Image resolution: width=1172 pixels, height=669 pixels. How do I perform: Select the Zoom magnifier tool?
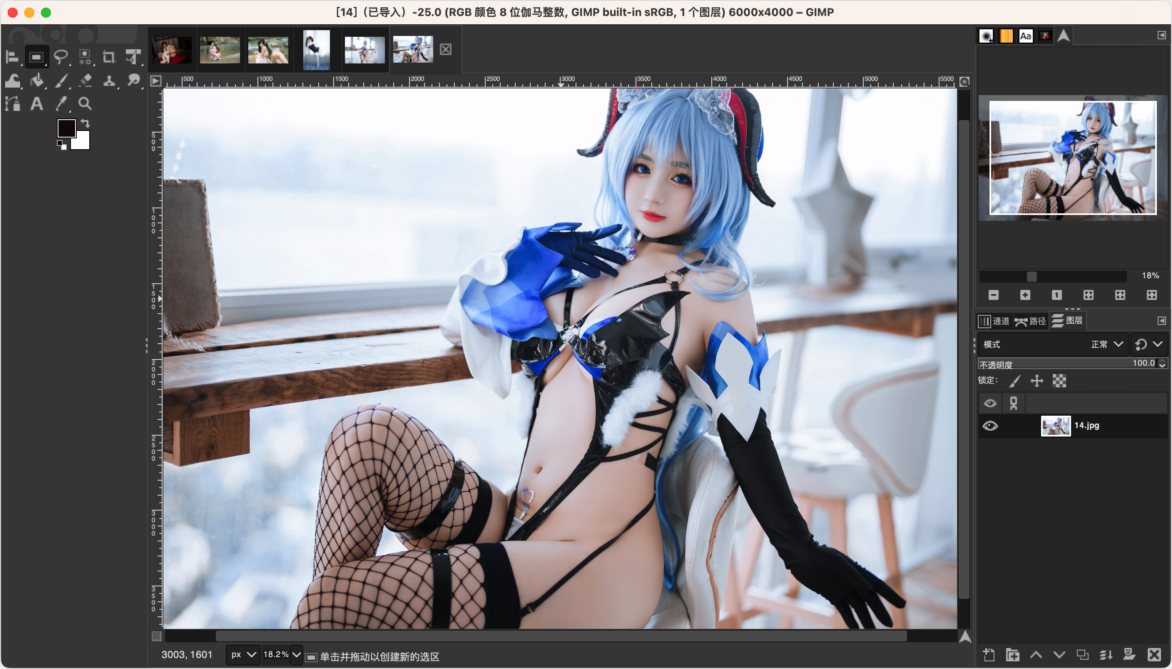84,104
